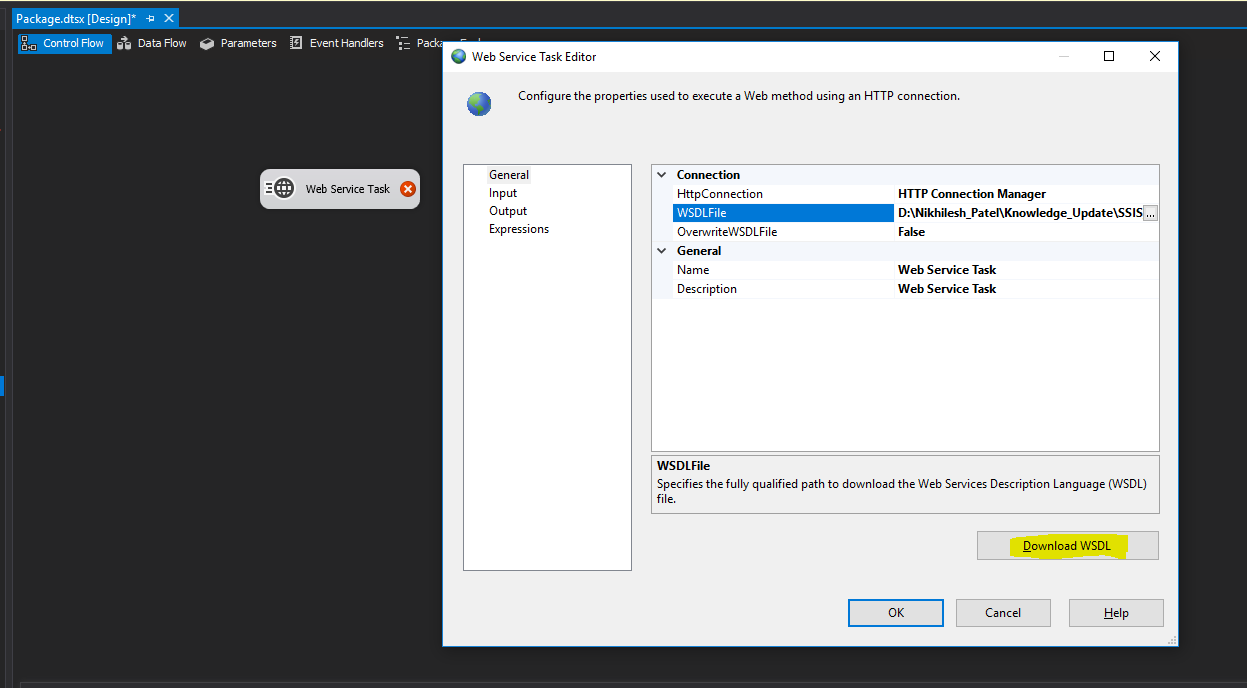Select the OverwriteWSDLFile False value
Screen dimensions: 1247x688
[x=1025, y=232]
